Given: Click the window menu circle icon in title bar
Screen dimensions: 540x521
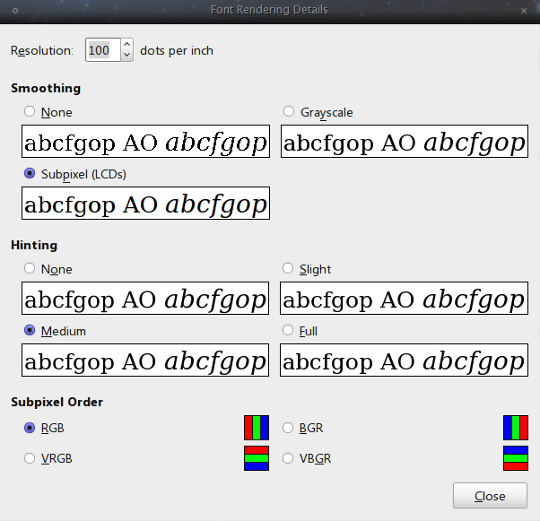Looking at the screenshot, I should pos(15,11).
